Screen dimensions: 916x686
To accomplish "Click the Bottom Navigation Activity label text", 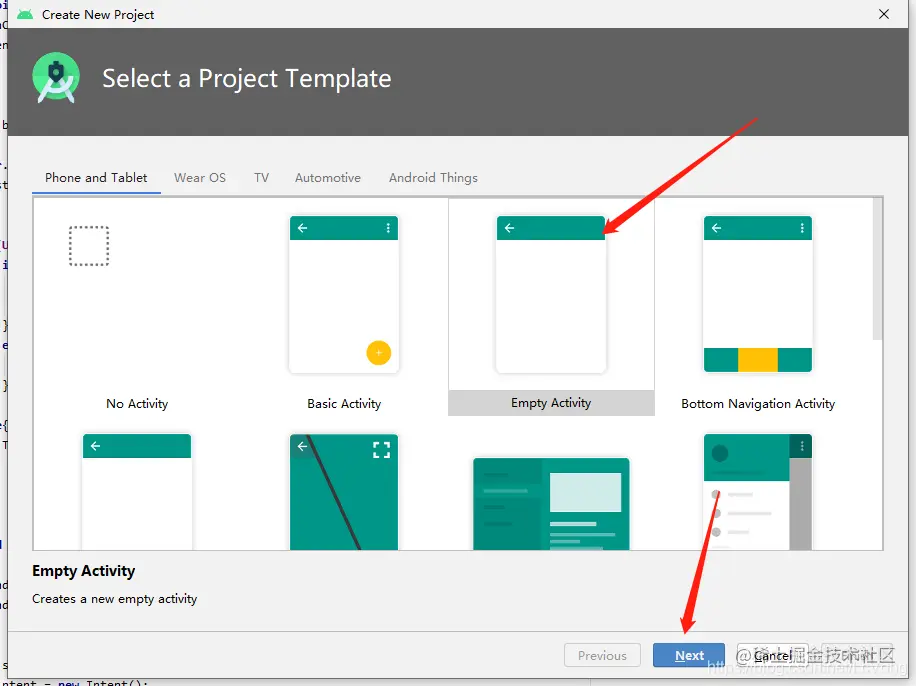I will (x=758, y=404).
